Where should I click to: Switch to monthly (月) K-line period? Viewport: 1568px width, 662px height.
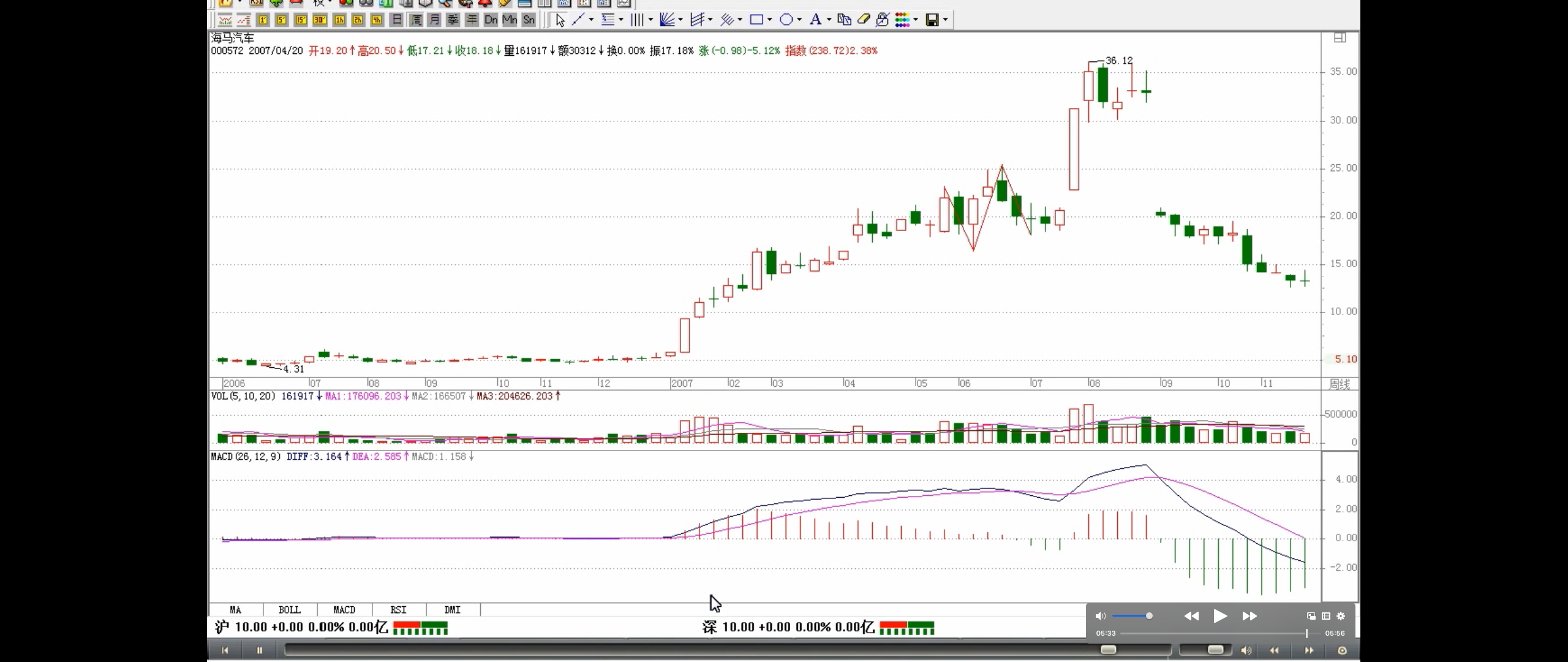[434, 20]
